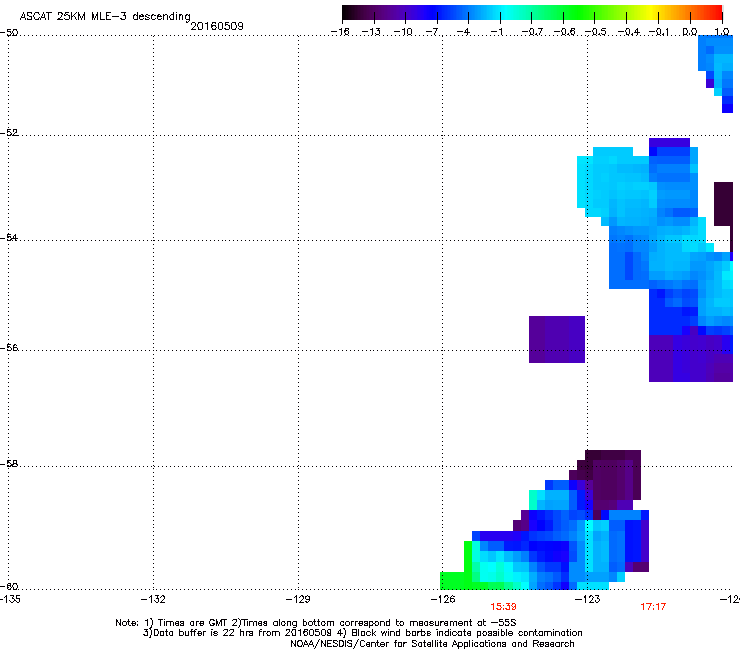
Task: Click the colorbar tick label -7
Action: point(433,32)
